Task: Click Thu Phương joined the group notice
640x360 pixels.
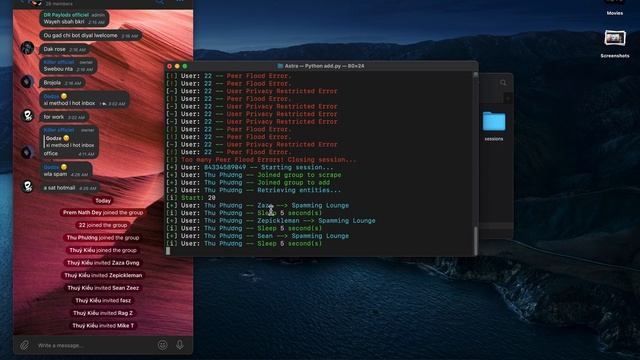Action: click(x=103, y=238)
